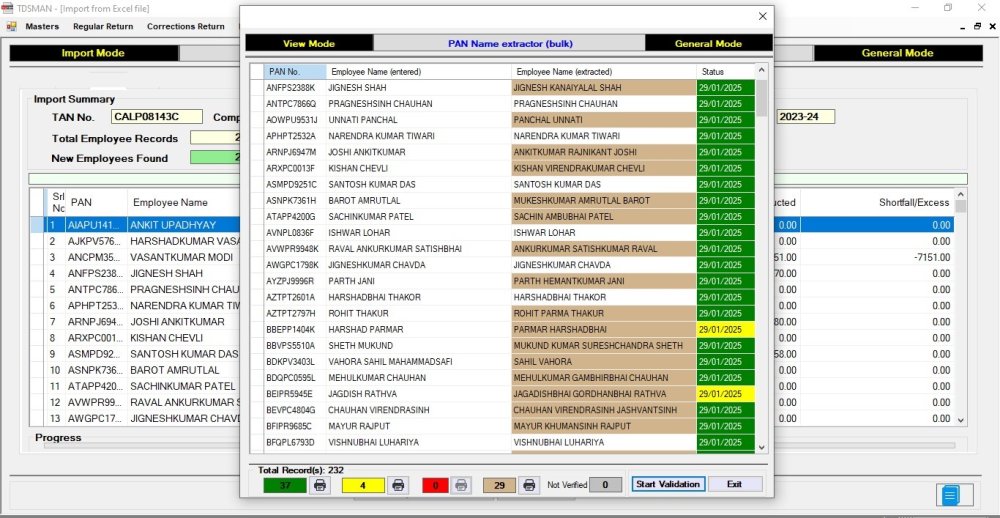Print the green matched records list
Viewport: 1000px width, 518px height.
(x=320, y=485)
